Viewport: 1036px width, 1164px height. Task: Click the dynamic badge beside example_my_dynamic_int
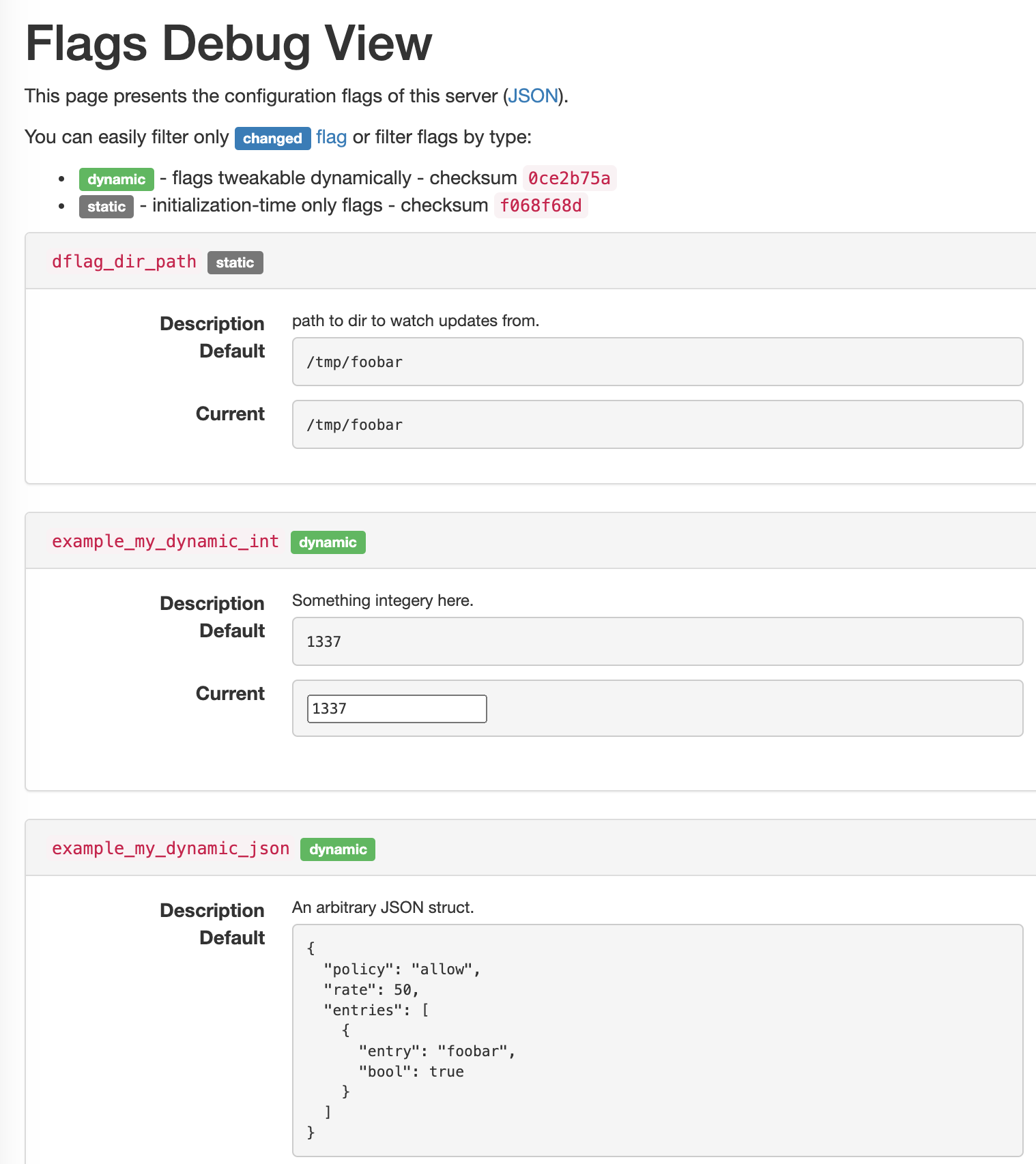pyautogui.click(x=328, y=542)
